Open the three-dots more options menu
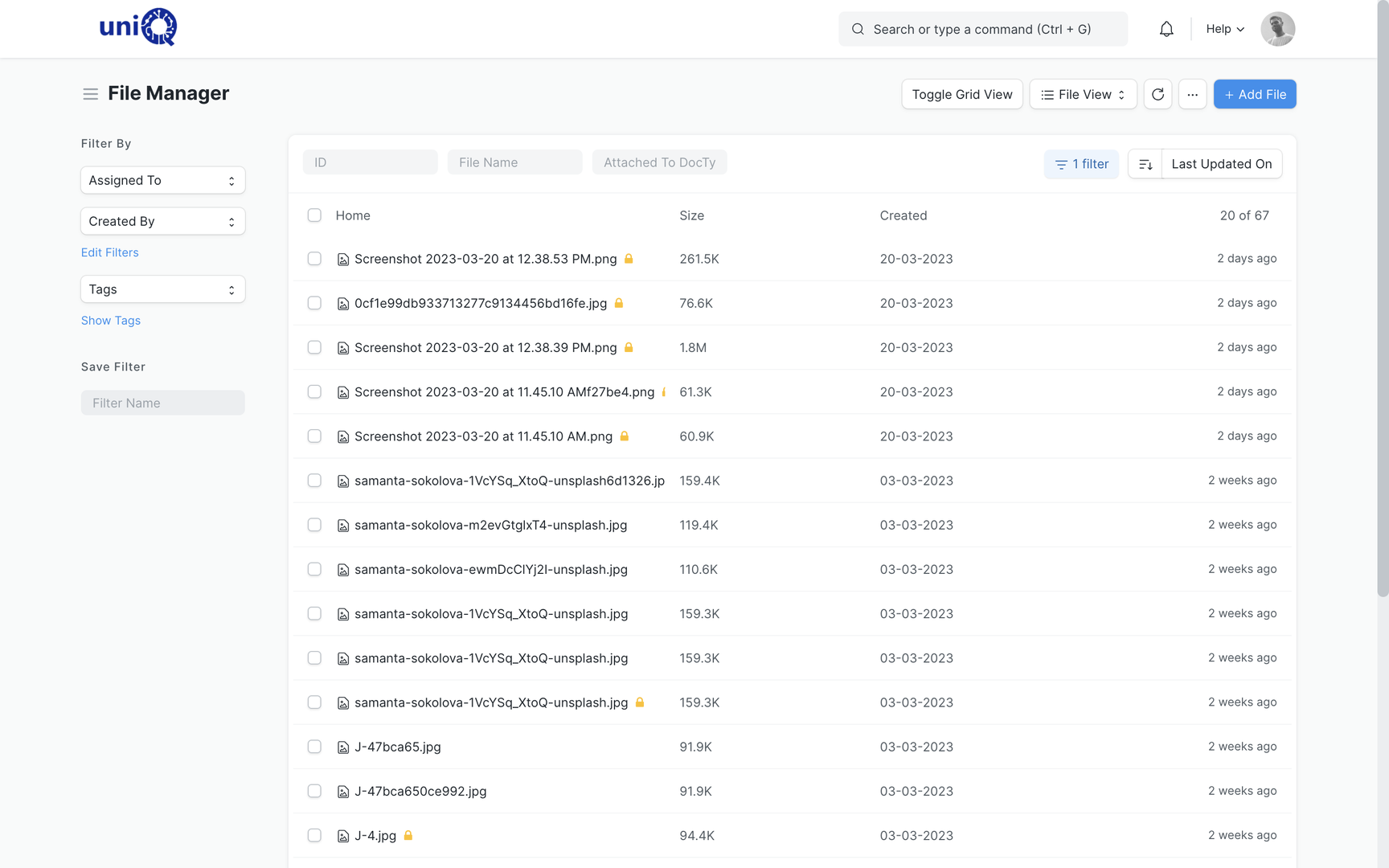 pyautogui.click(x=1192, y=94)
